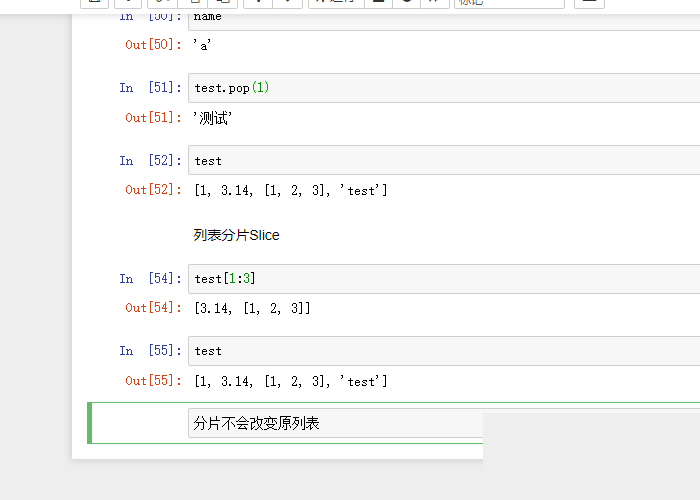Select the "列表分片Slice" markdown cell

coord(237,236)
